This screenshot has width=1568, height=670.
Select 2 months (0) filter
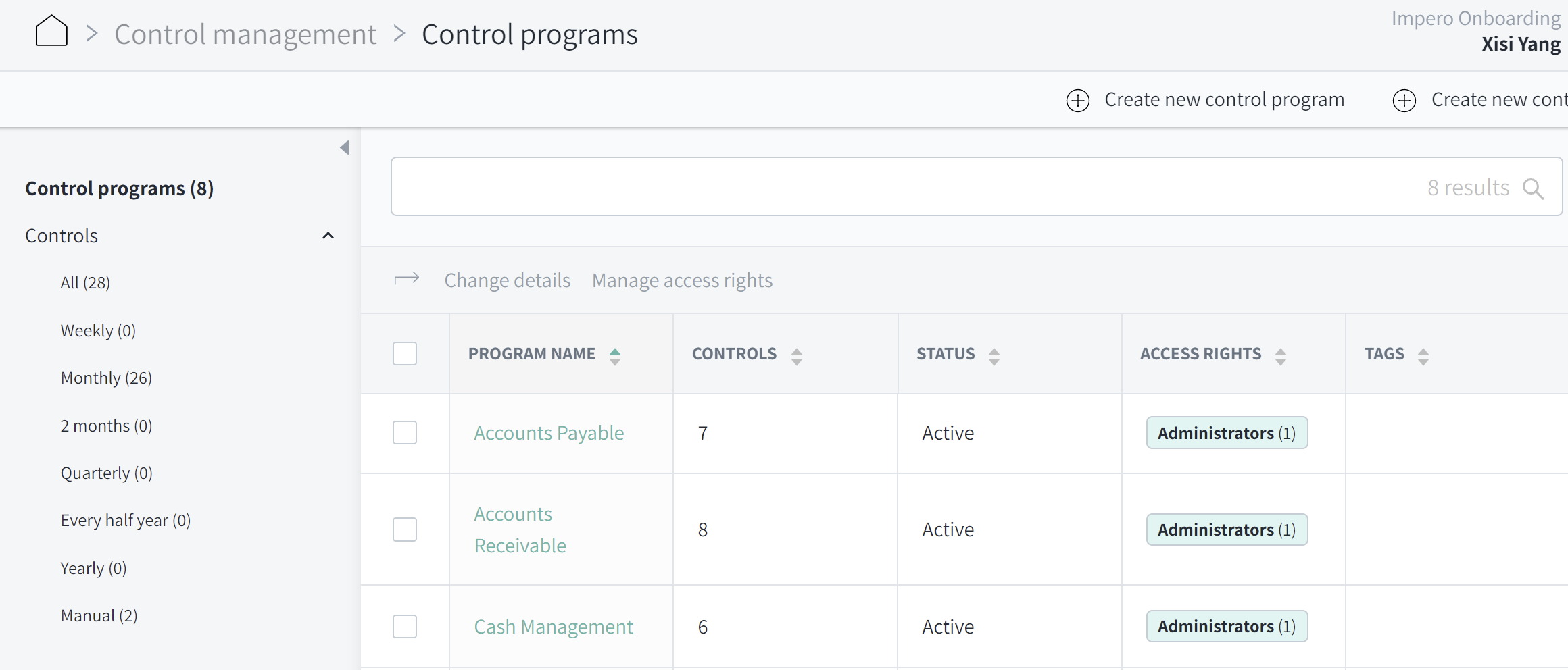point(106,426)
